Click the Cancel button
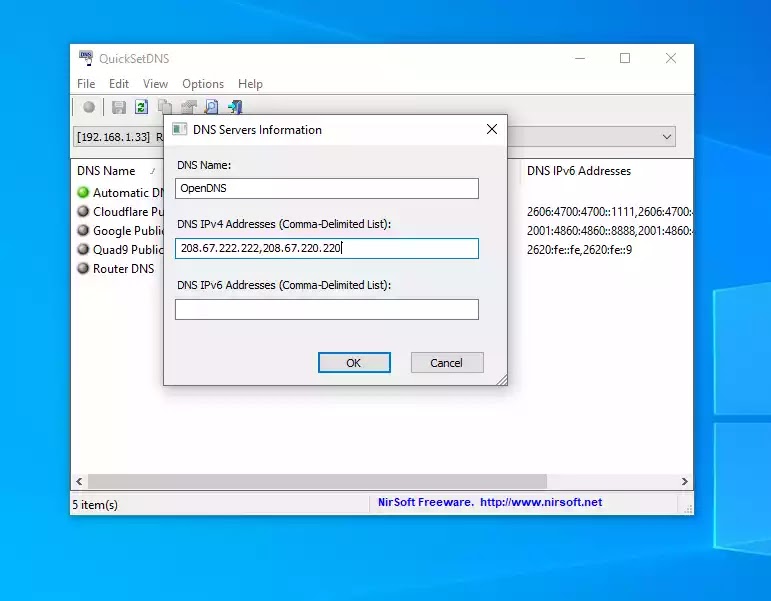This screenshot has height=601, width=771. [447, 362]
